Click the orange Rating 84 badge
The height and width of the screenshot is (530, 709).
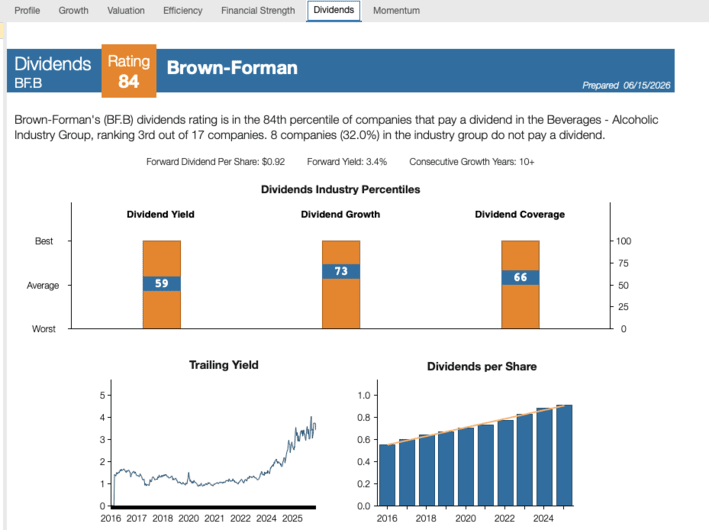coord(129,71)
